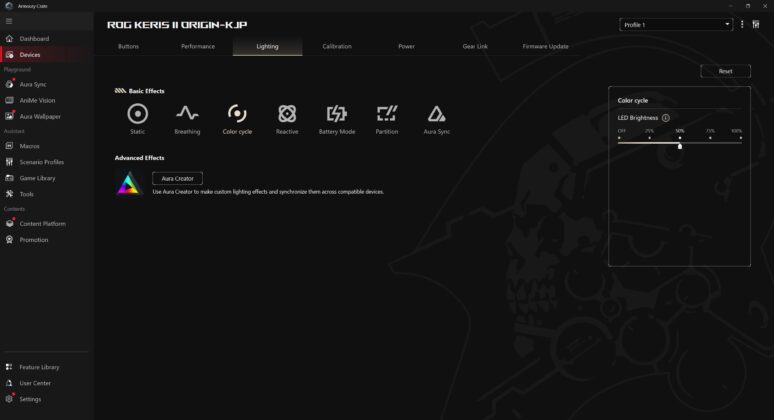Open Game Library in the sidebar
The image size is (774, 420).
point(46,178)
